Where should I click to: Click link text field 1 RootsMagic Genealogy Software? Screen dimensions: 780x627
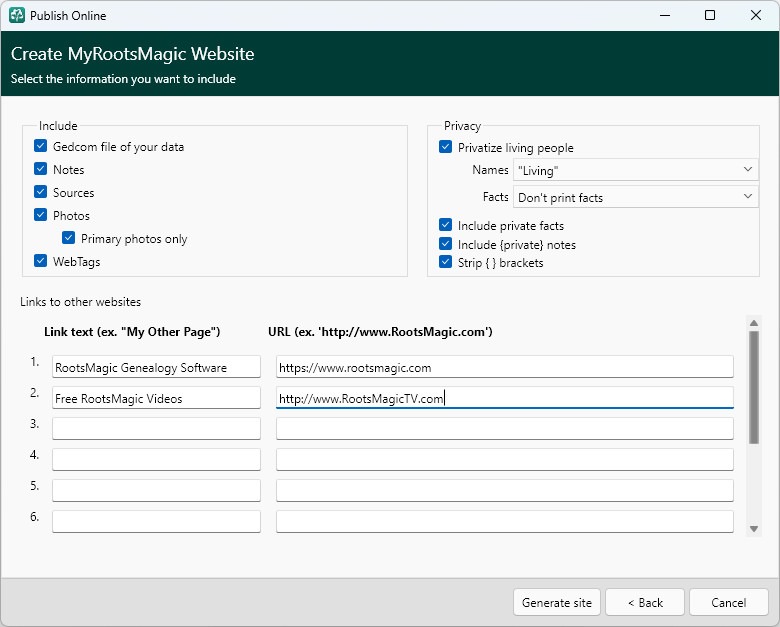156,367
